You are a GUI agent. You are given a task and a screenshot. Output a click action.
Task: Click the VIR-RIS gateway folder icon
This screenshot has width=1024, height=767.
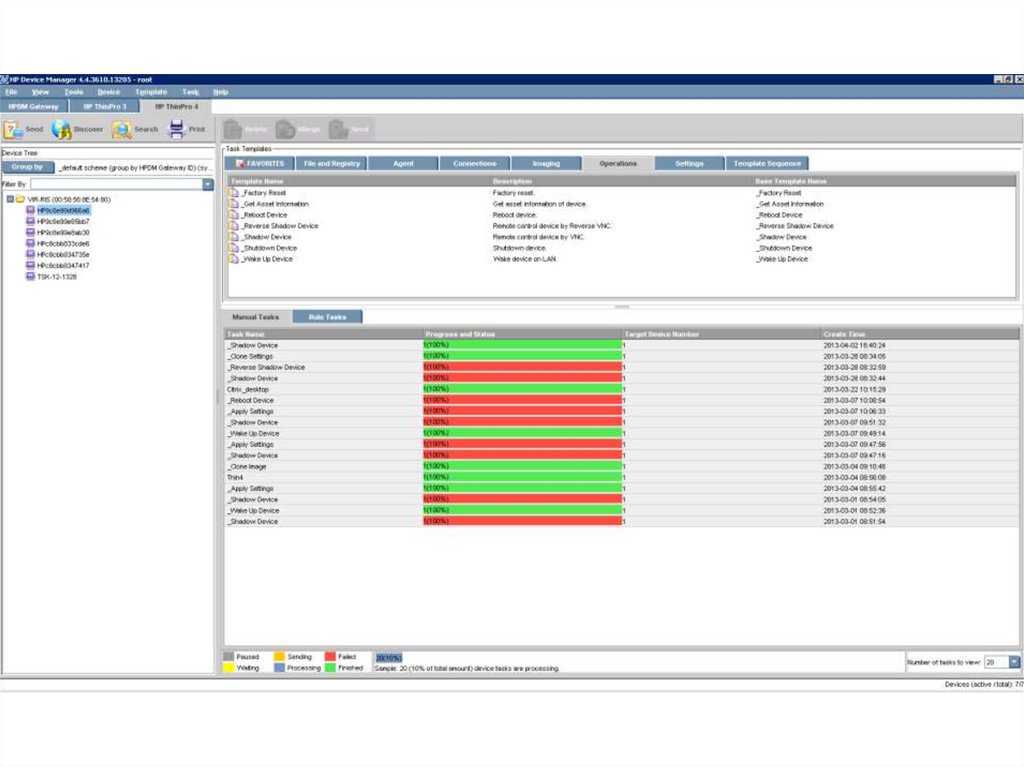point(20,199)
